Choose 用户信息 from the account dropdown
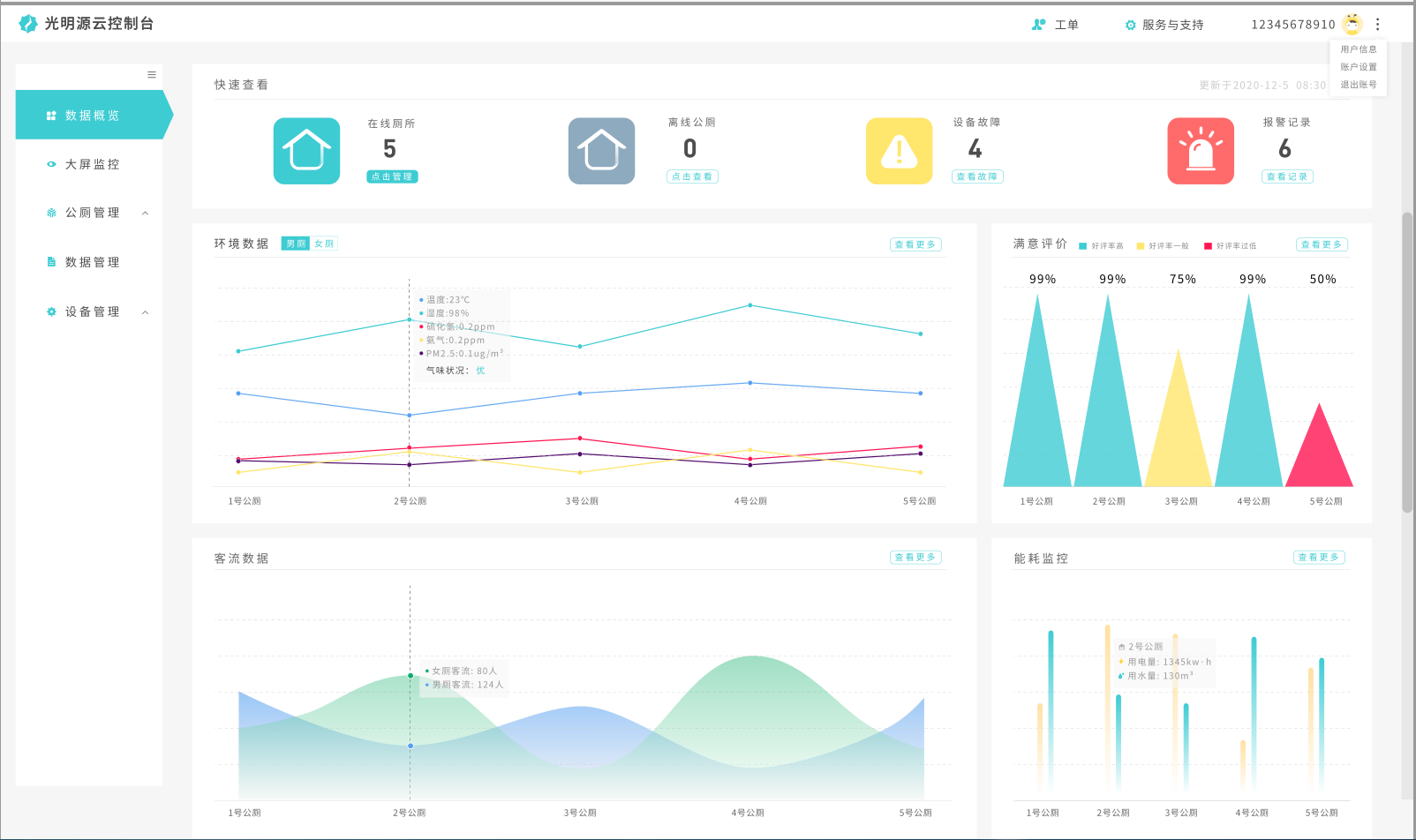 [1359, 49]
